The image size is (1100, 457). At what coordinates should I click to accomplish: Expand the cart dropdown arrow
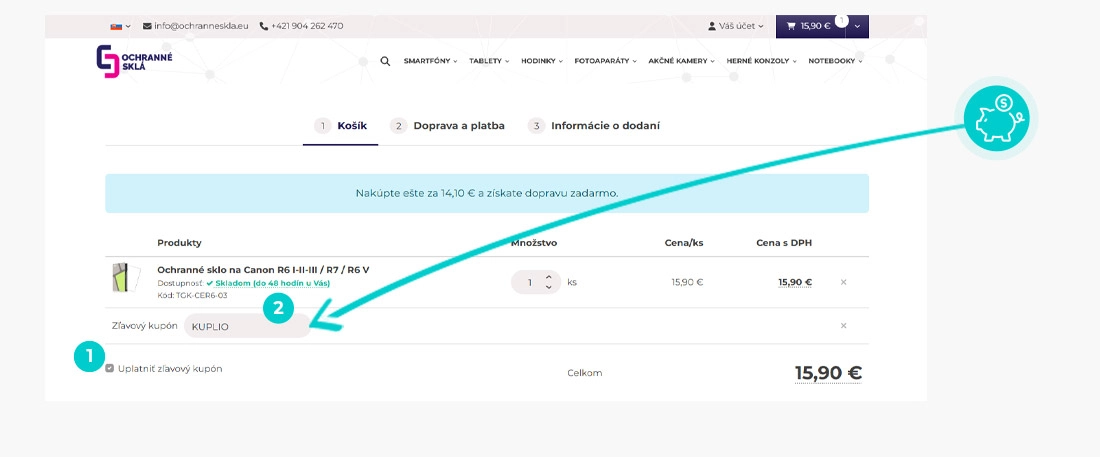tap(857, 27)
